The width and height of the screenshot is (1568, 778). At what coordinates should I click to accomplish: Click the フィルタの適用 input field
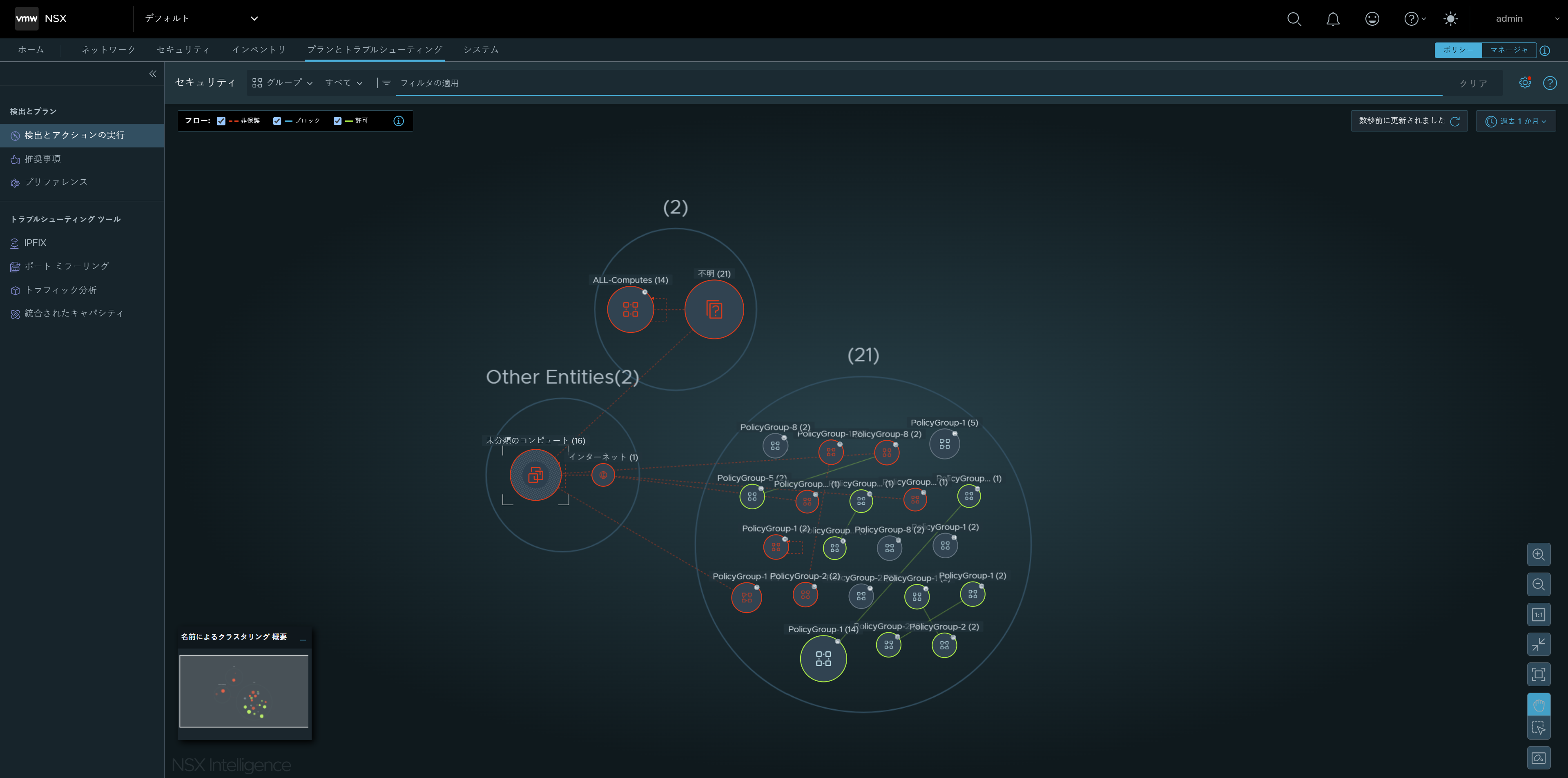click(x=919, y=83)
